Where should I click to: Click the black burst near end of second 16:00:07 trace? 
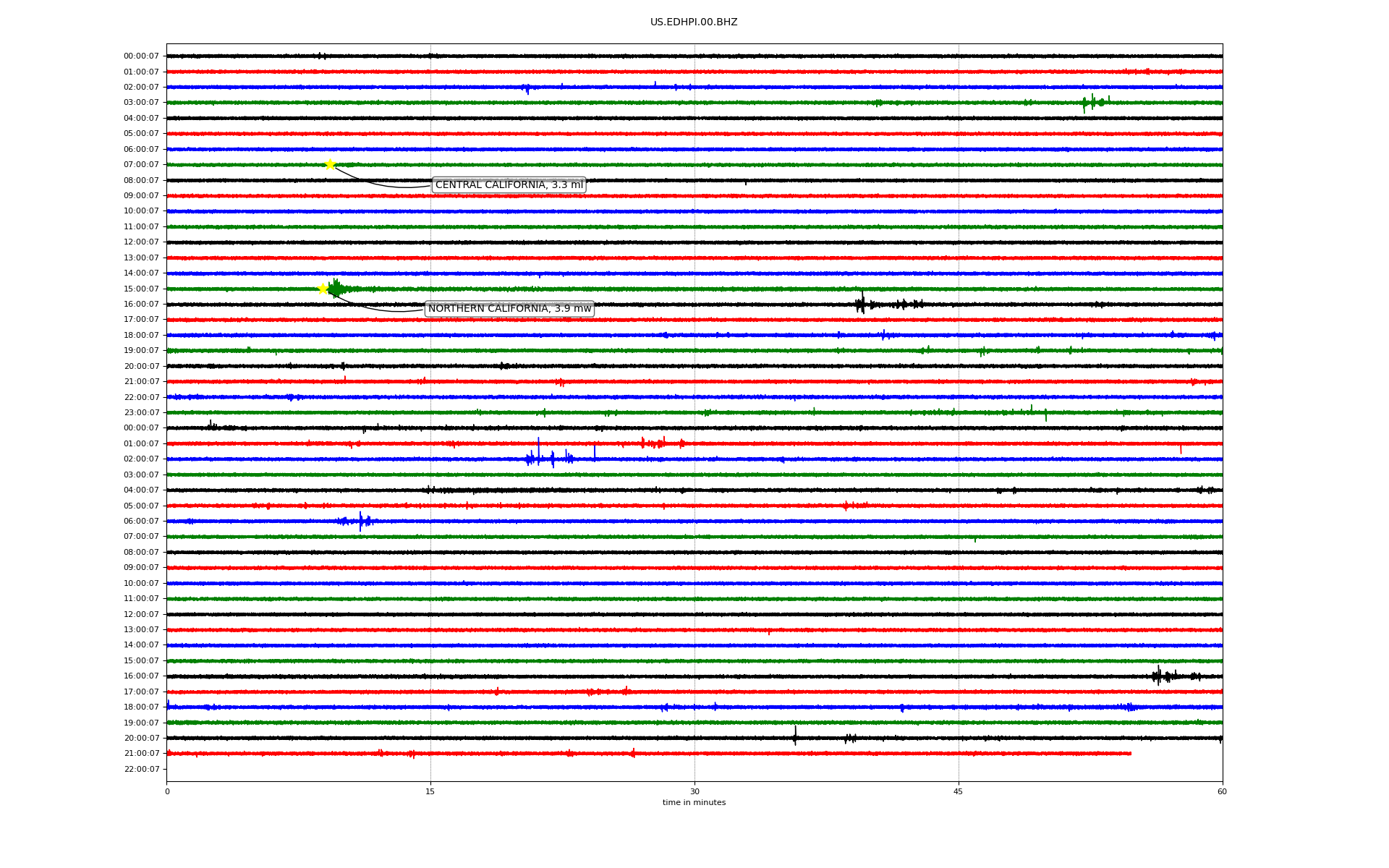(x=1160, y=676)
